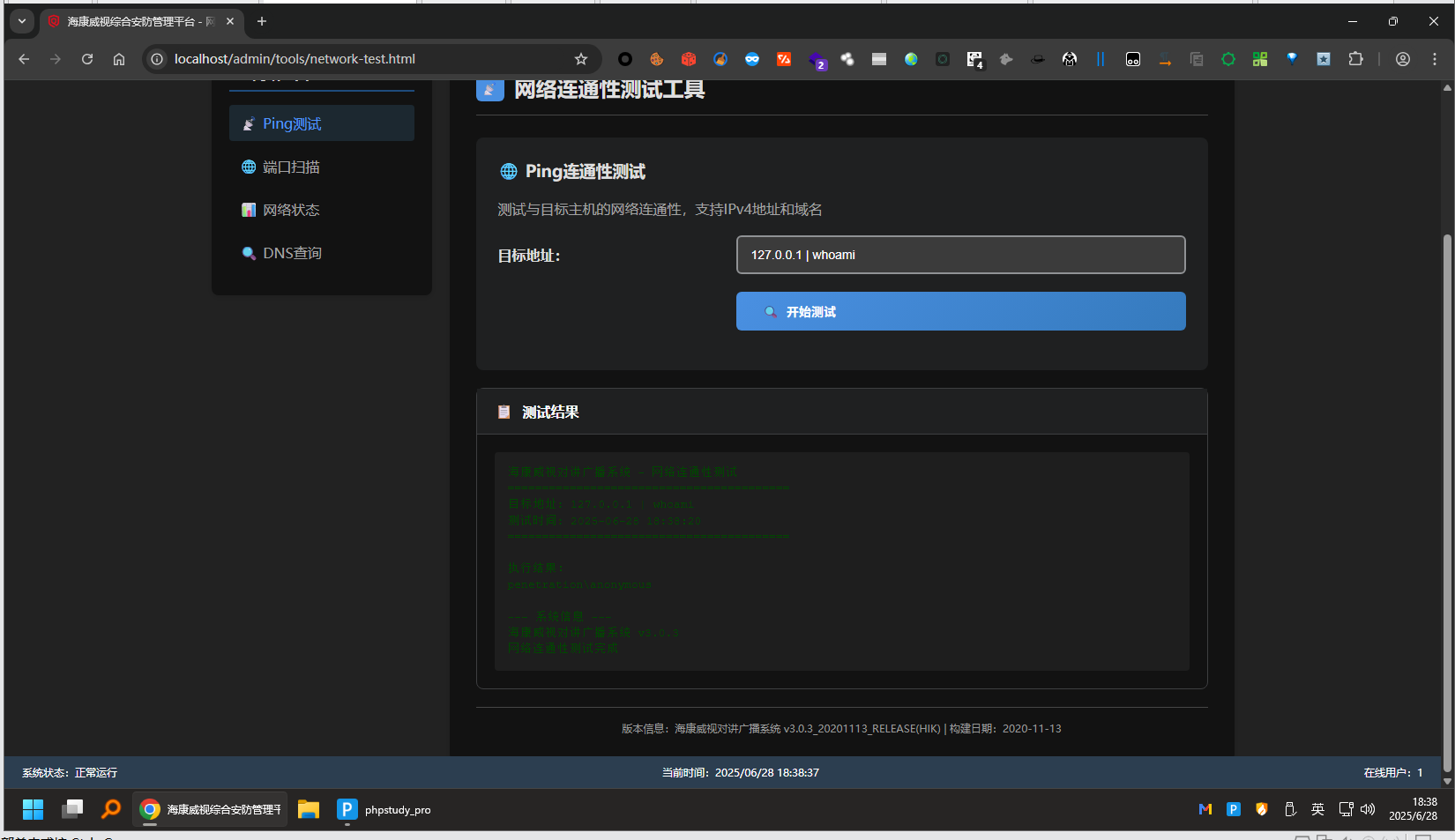
Task: View site information icon in address bar
Action: tap(157, 59)
